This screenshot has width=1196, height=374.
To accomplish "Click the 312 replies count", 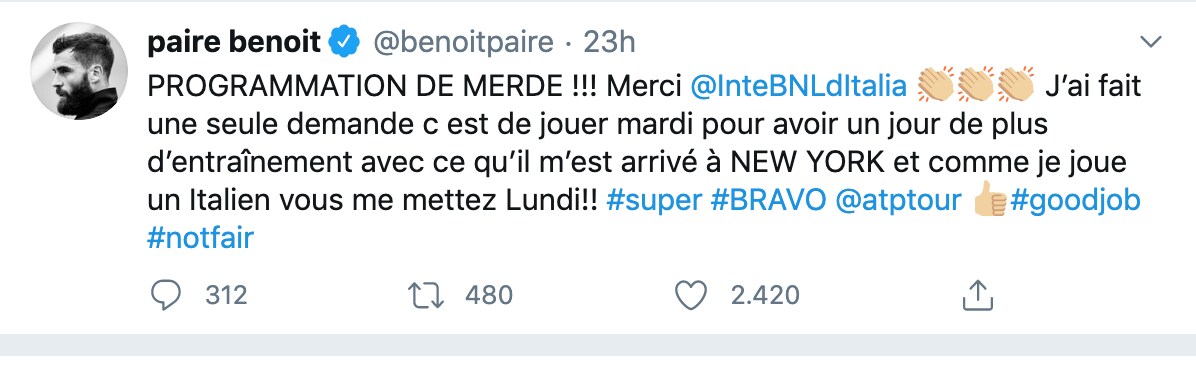I will point(227,295).
